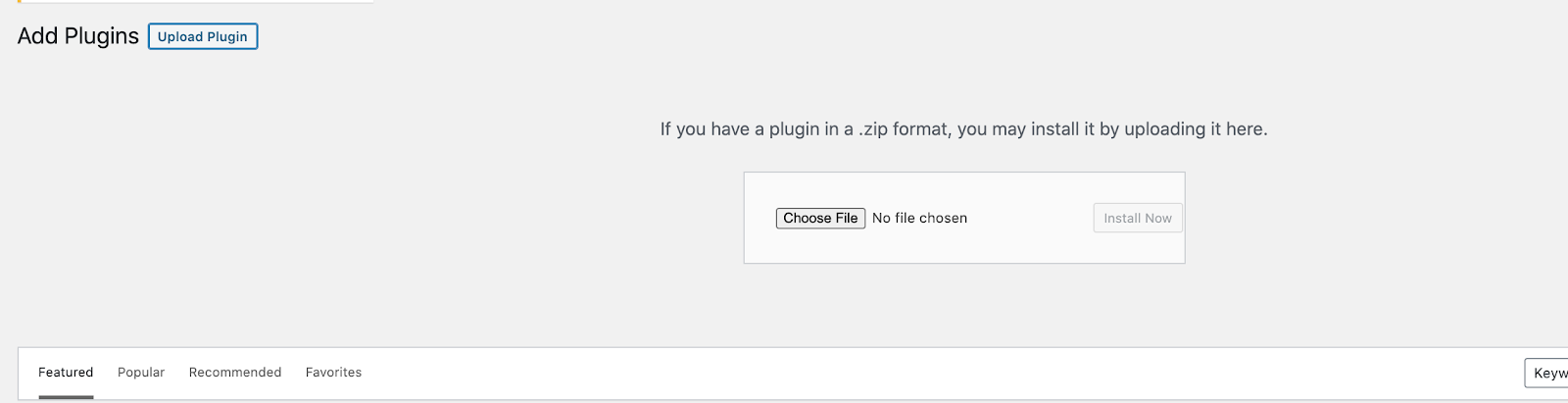Image resolution: width=1568 pixels, height=403 pixels.
Task: Click the No file chosen label
Action: pos(919,218)
